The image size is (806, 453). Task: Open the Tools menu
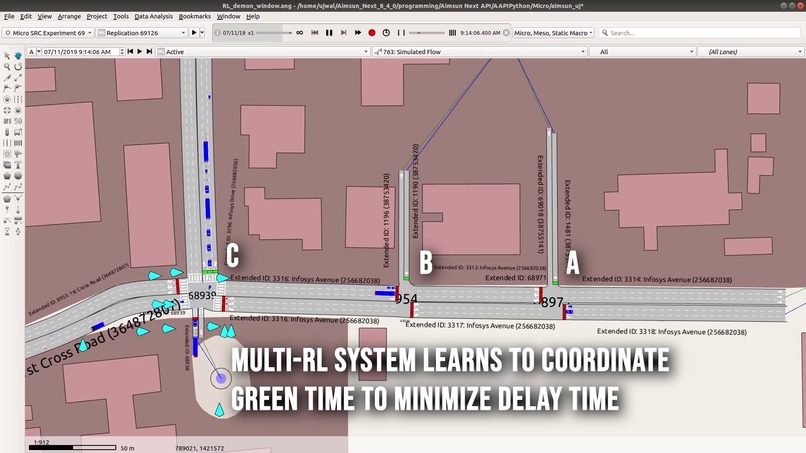[x=121, y=16]
